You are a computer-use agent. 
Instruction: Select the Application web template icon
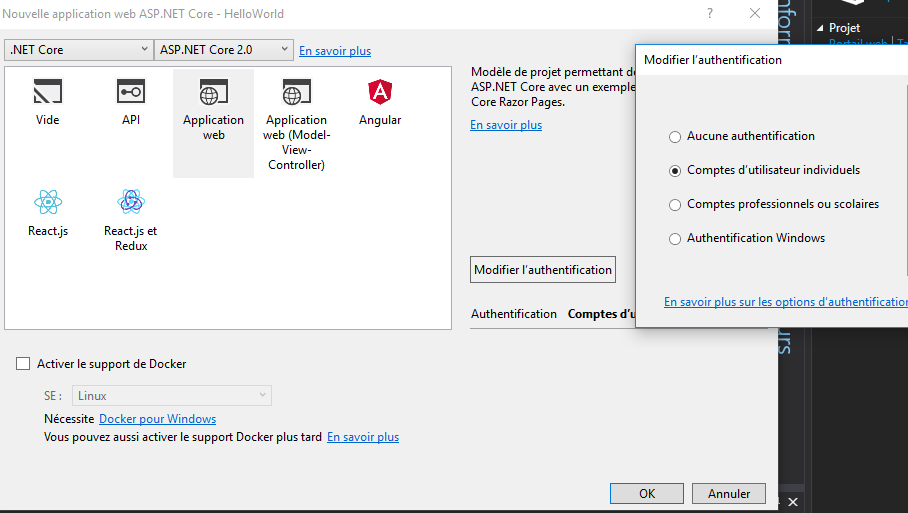tap(213, 93)
